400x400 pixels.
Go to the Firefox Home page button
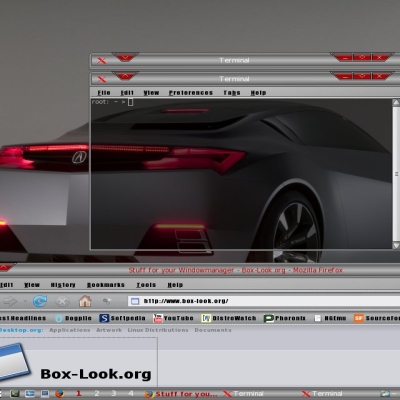[x=85, y=301]
